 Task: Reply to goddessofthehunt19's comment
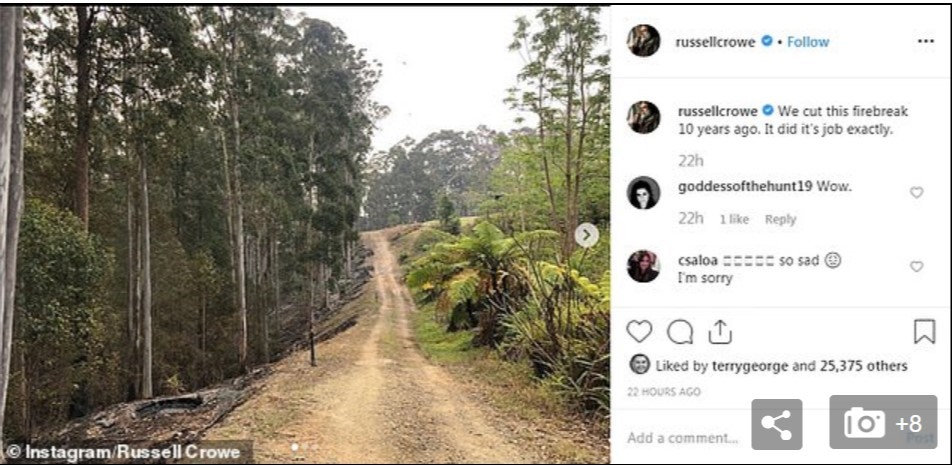[780, 220]
